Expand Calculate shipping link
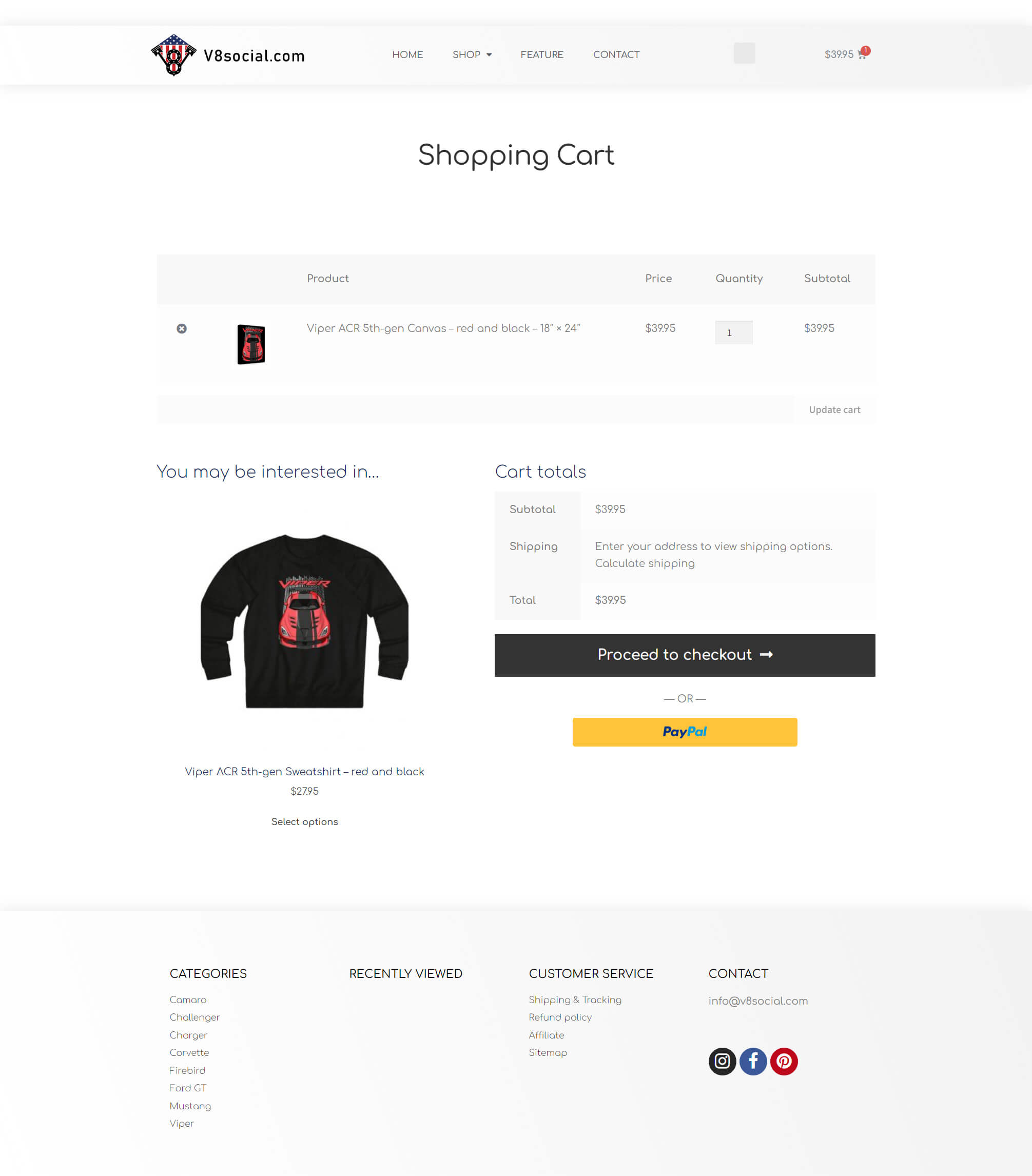Screen dimensions: 1032x1176 point(645,563)
